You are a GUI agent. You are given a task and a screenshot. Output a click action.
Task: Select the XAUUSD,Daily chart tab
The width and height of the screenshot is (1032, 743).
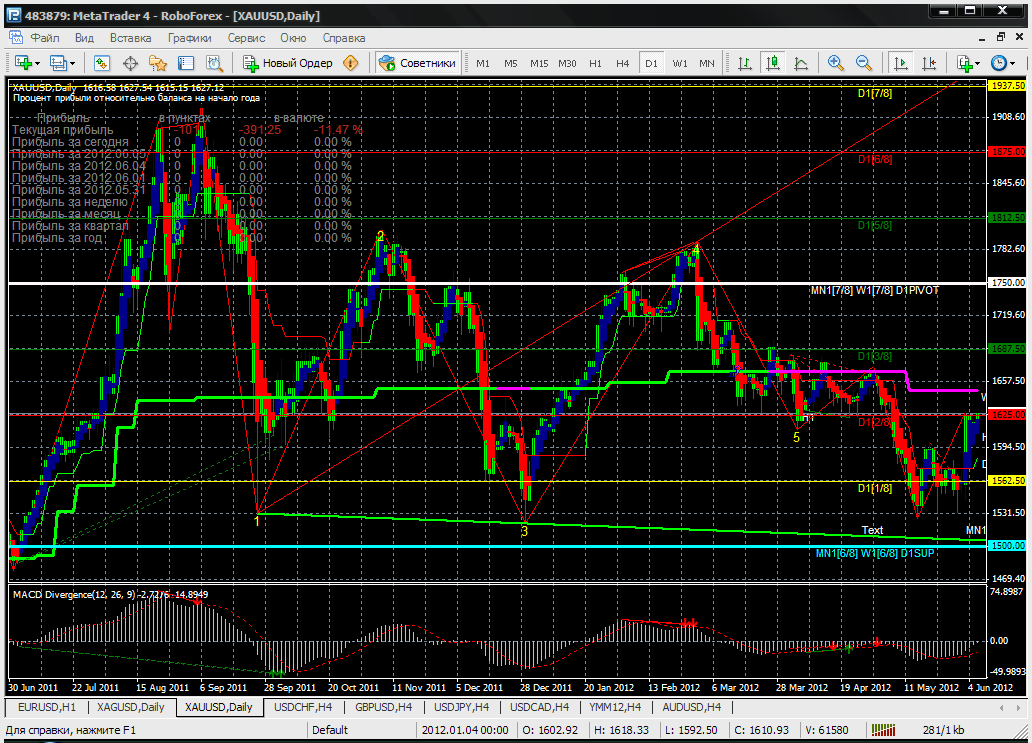(219, 707)
